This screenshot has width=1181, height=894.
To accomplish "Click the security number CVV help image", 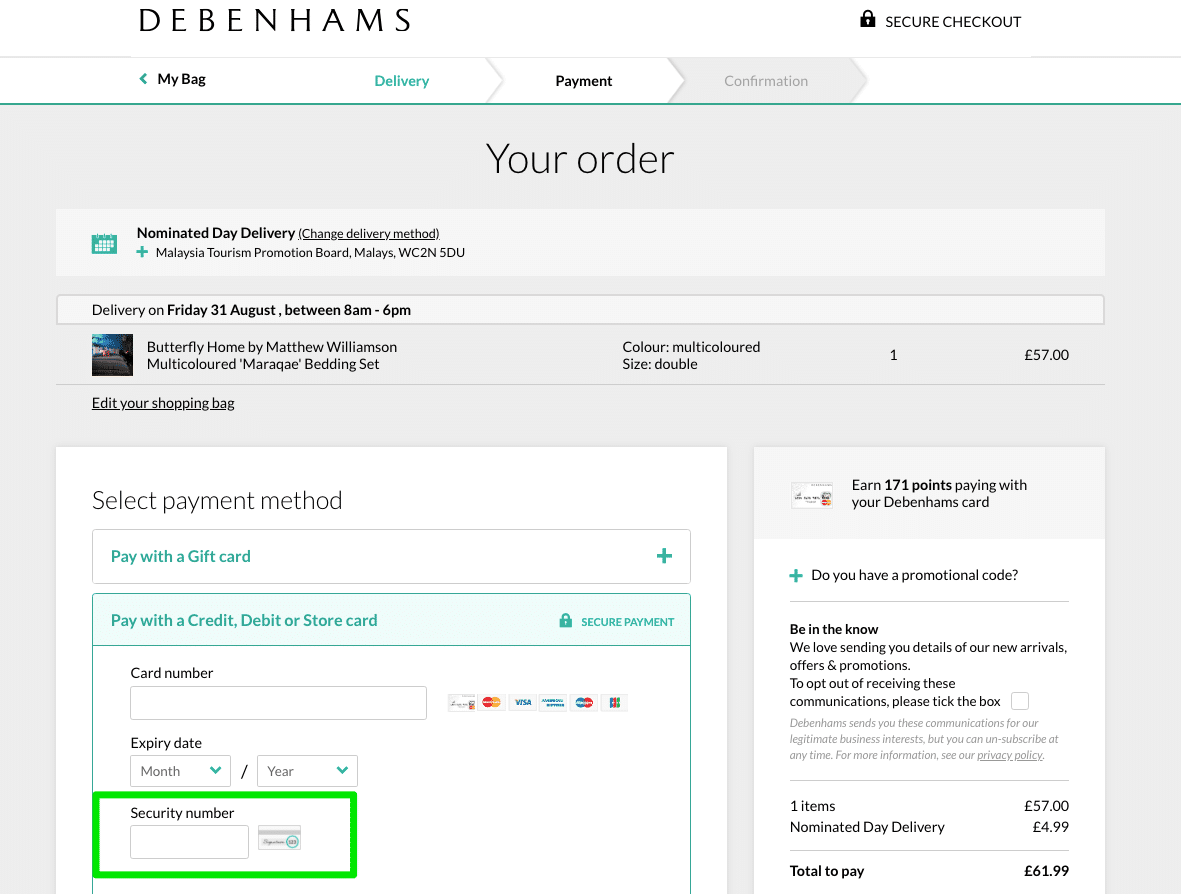I will 279,838.
